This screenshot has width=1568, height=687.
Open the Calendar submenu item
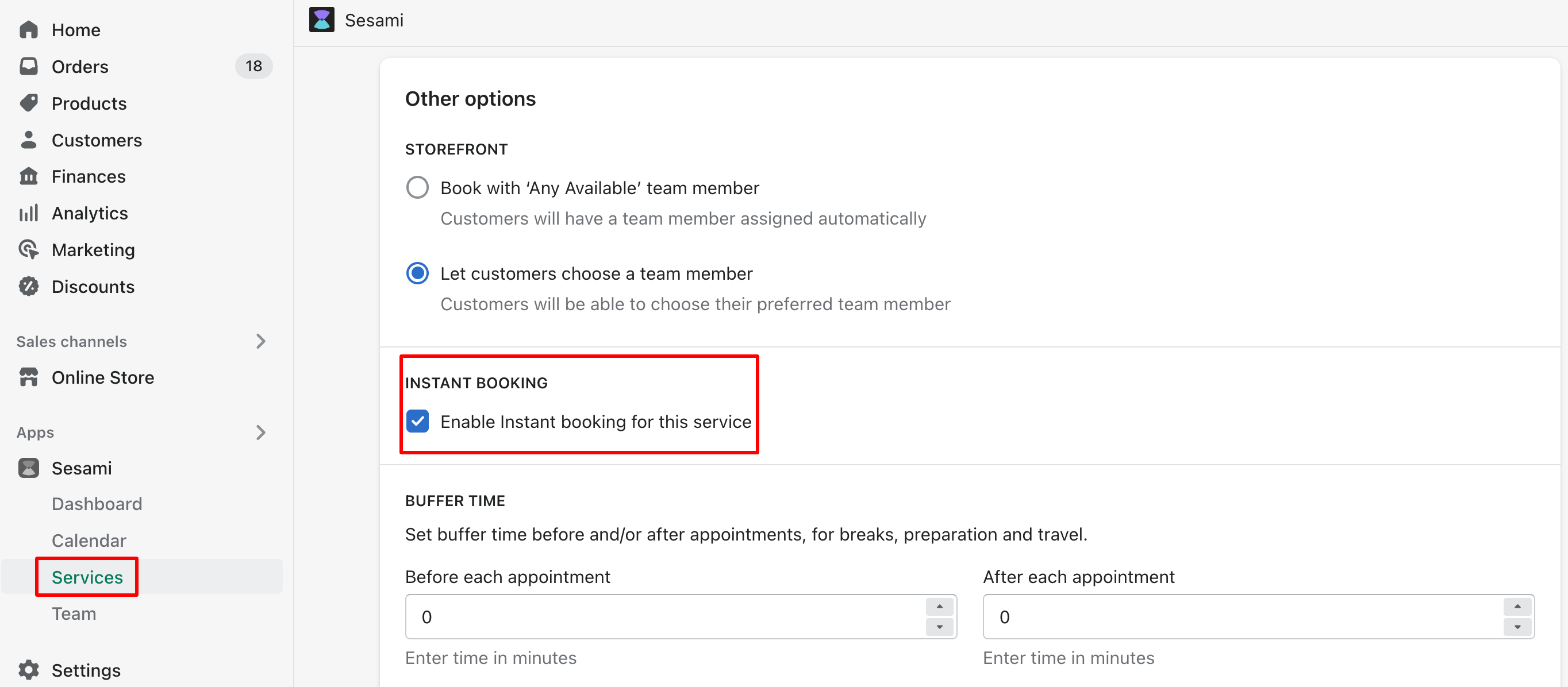(89, 541)
